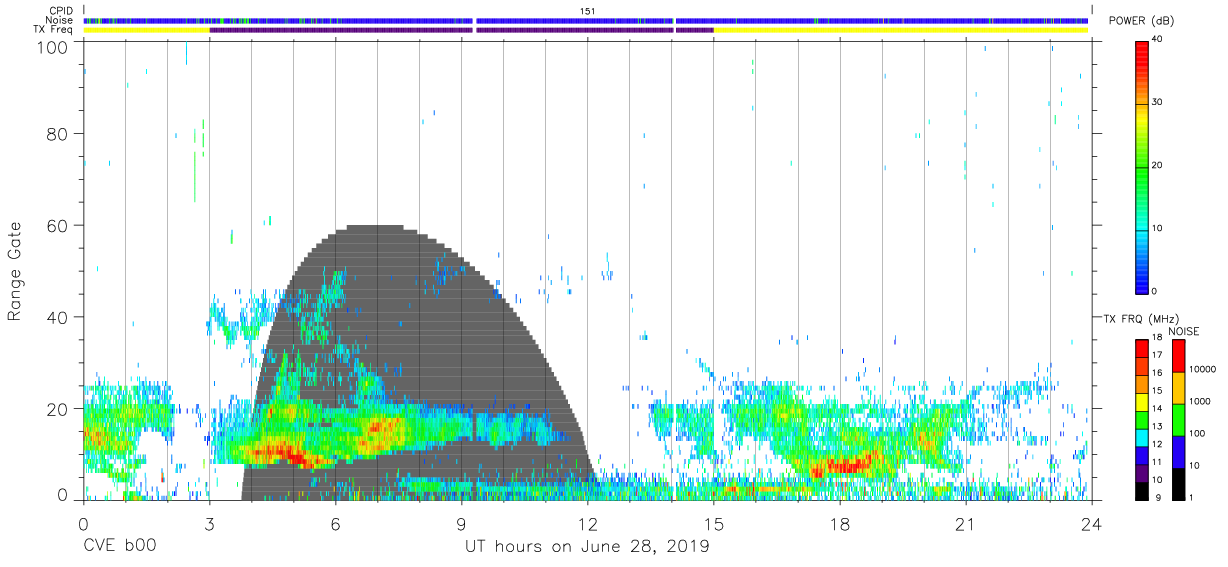Viewport: 1228px width, 567px height.
Task: Click the 14 label on TX FRQ scale
Action: pyautogui.click(x=1159, y=408)
